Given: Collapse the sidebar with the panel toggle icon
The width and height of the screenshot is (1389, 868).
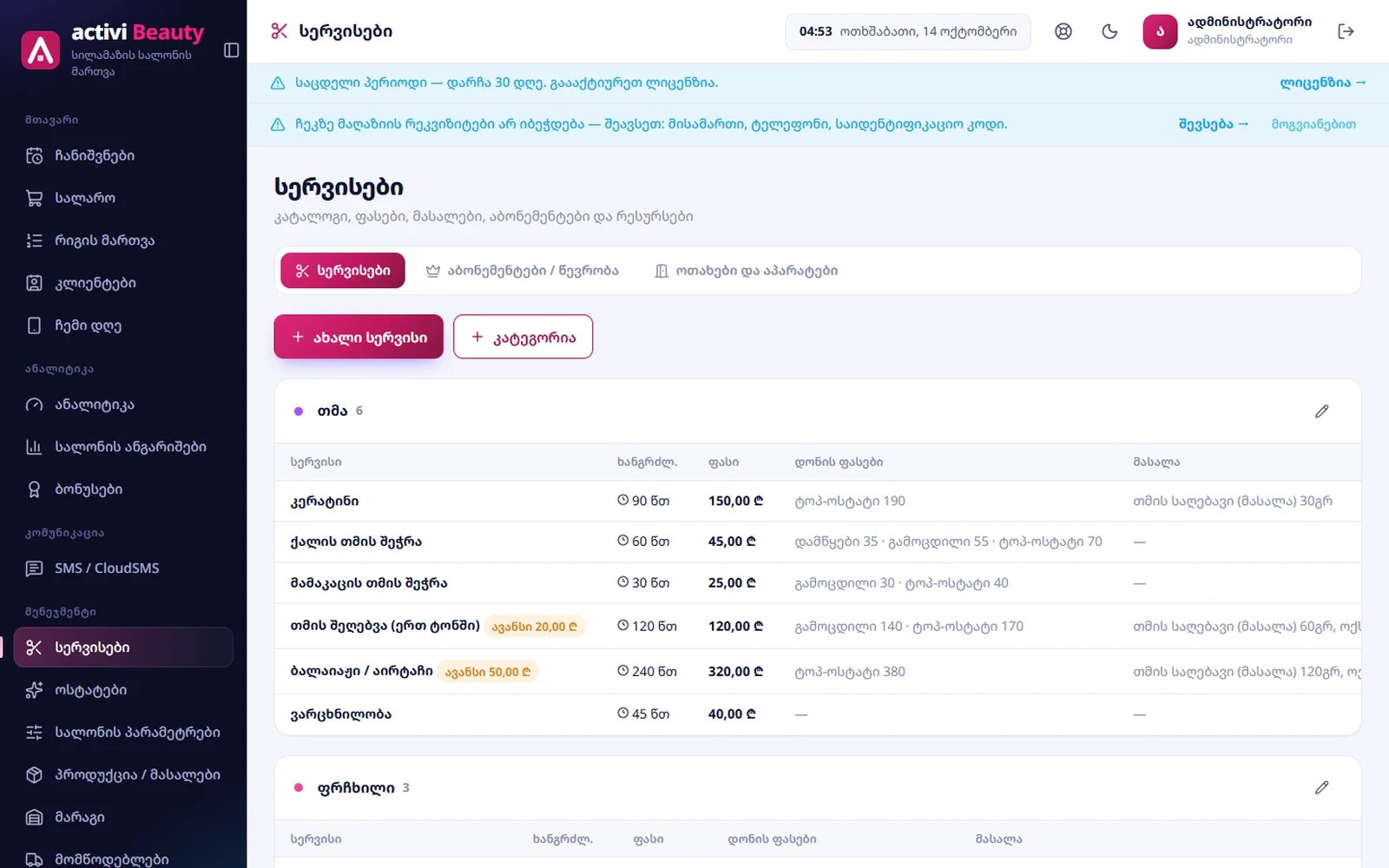Looking at the screenshot, I should tap(231, 49).
